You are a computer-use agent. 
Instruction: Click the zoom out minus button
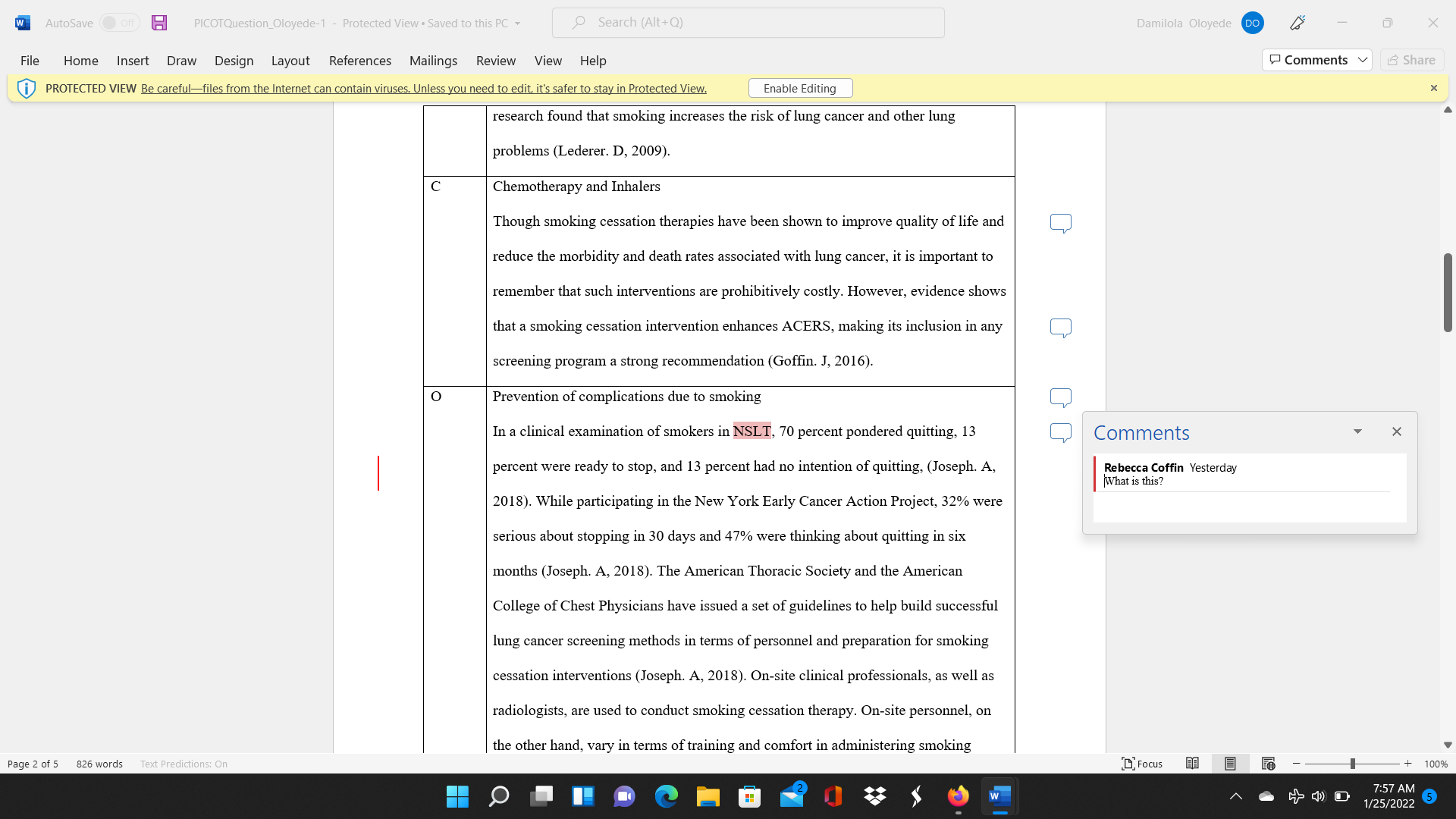1297,764
